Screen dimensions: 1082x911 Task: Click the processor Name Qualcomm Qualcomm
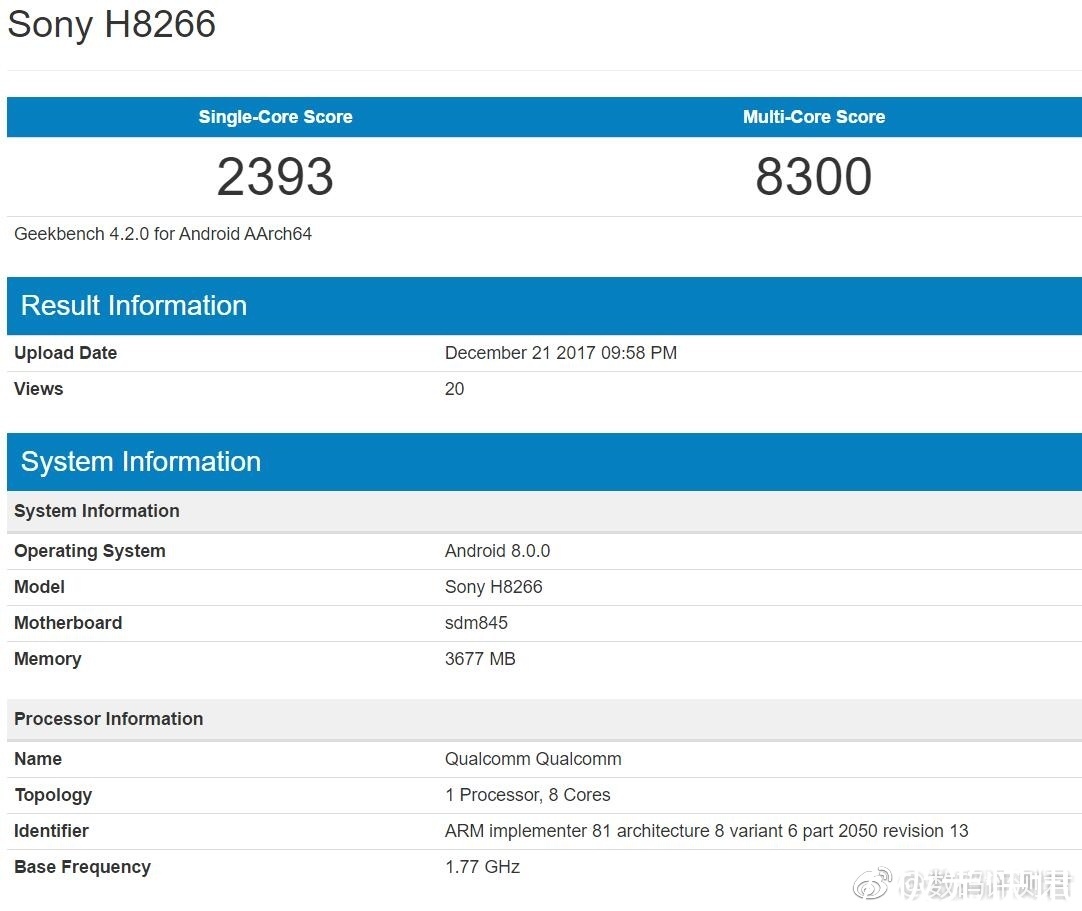tap(533, 758)
